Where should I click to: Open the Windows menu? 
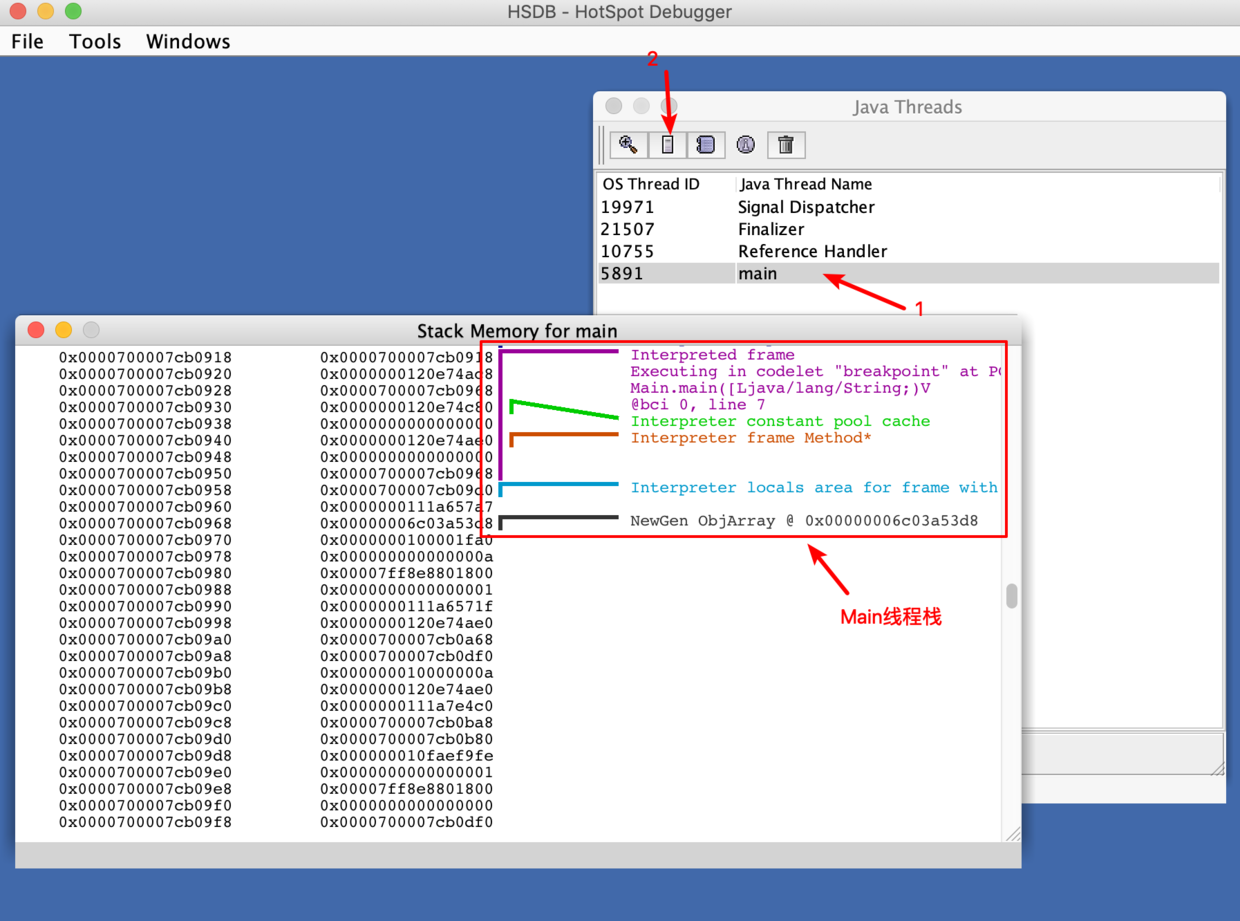pos(188,41)
